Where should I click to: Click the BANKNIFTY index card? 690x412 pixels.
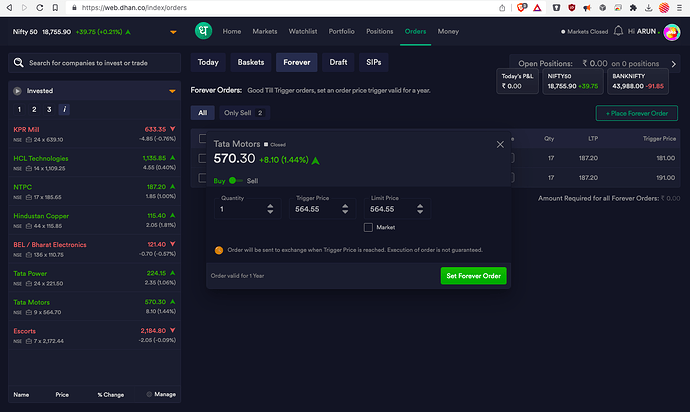[x=638, y=81]
